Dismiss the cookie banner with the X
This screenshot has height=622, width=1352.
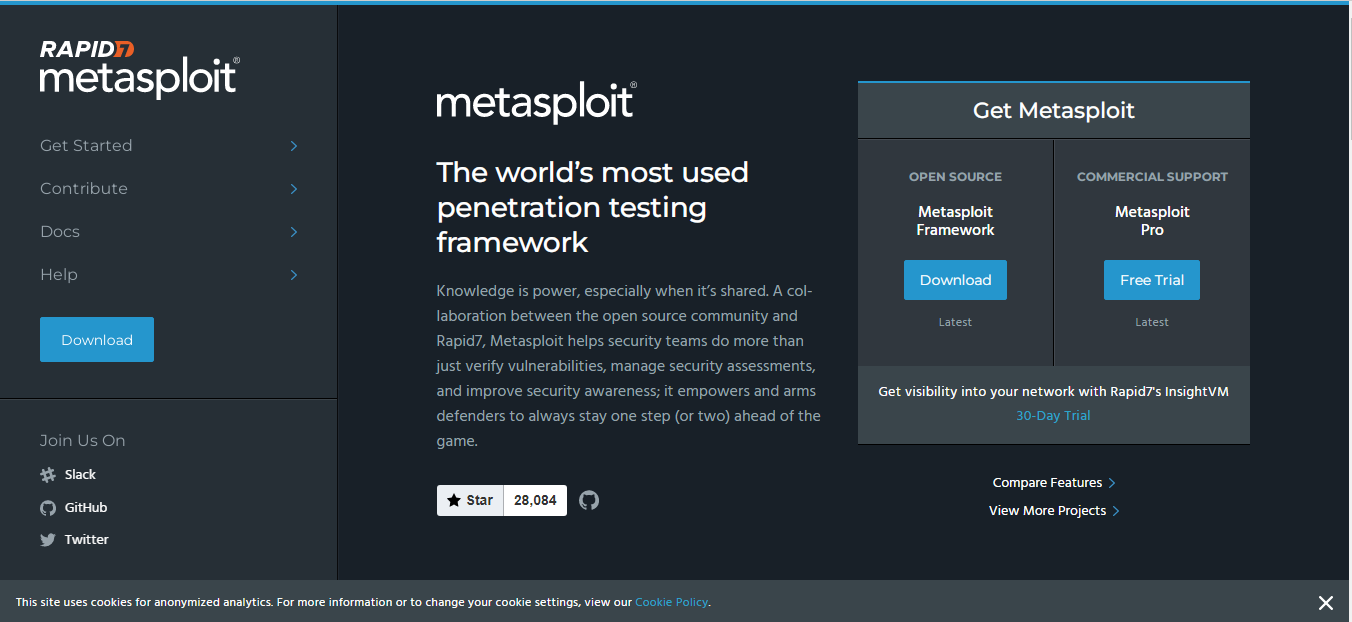coord(1325,602)
